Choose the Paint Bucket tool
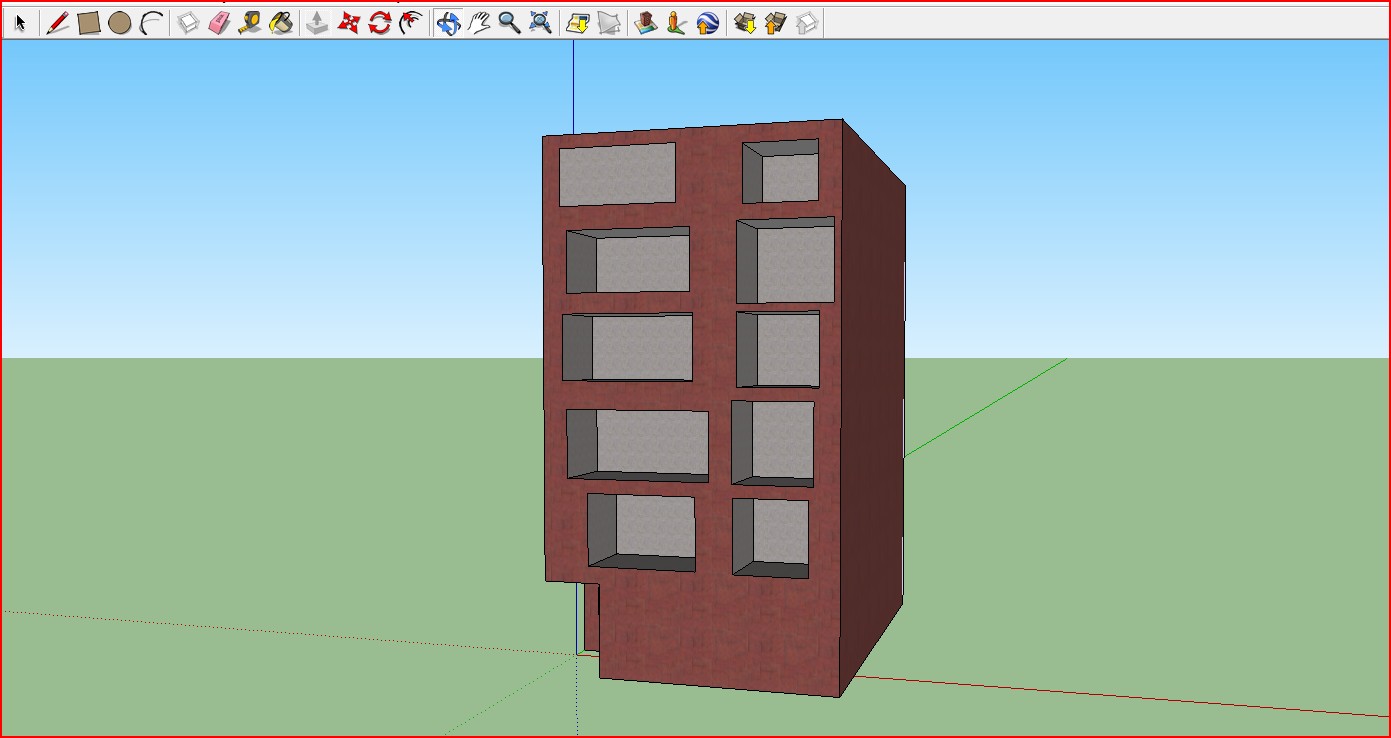 pyautogui.click(x=281, y=23)
